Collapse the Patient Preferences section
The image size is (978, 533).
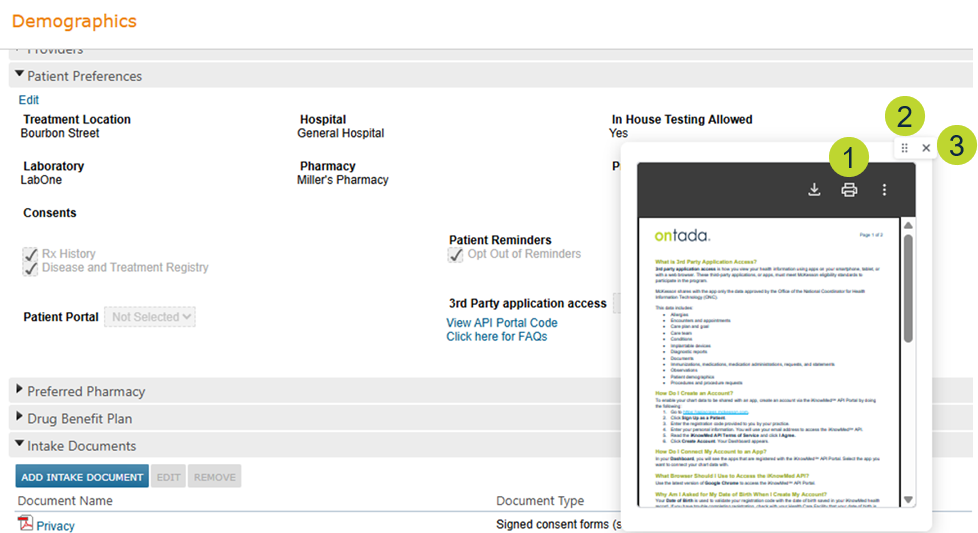click(x=19, y=76)
